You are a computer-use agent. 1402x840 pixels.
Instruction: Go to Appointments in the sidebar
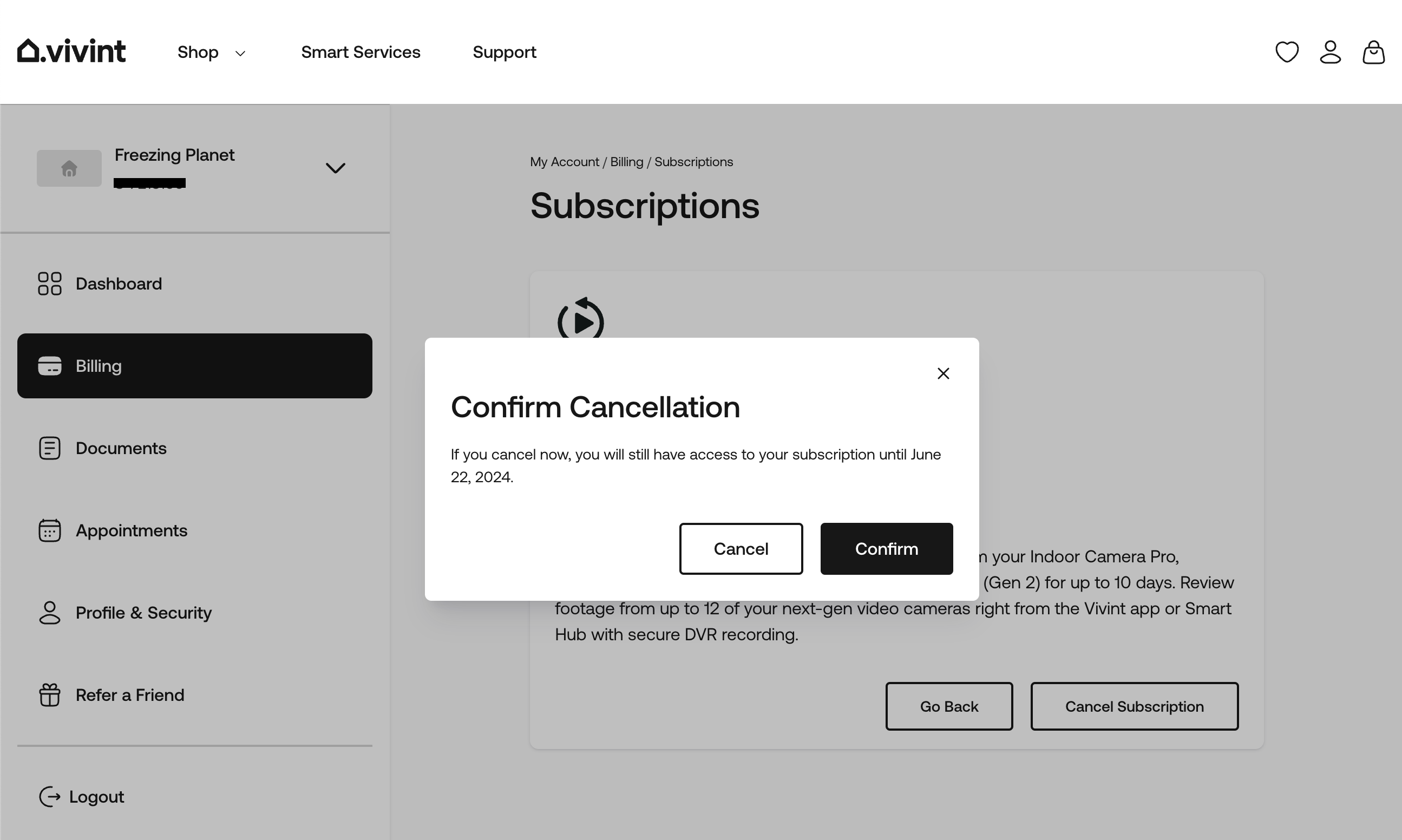point(131,530)
